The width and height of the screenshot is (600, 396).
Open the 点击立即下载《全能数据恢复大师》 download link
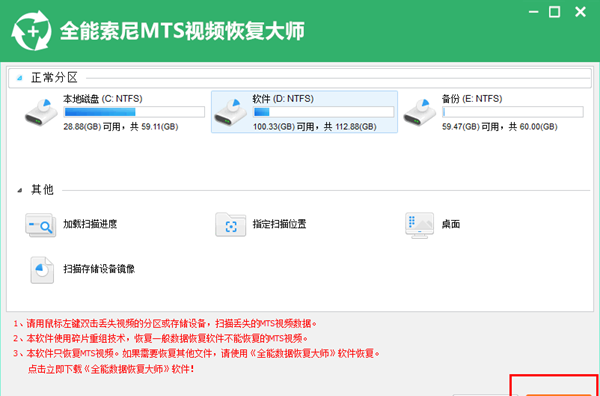click(111, 370)
